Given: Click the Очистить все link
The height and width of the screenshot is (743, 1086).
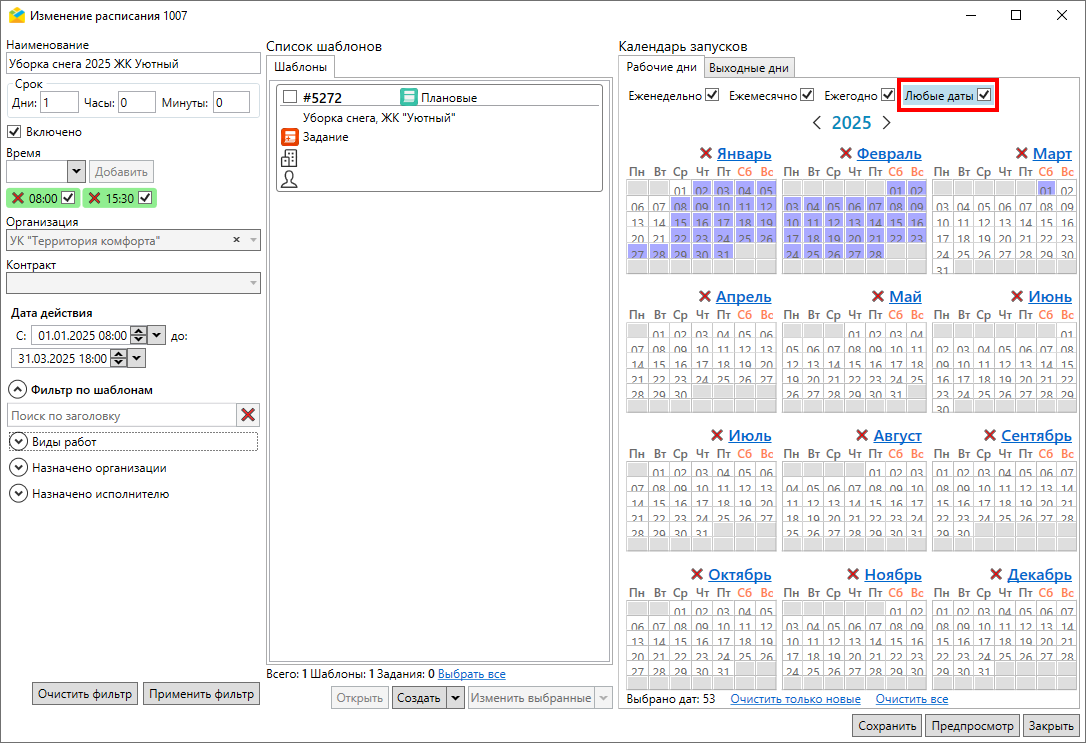Looking at the screenshot, I should [x=911, y=699].
